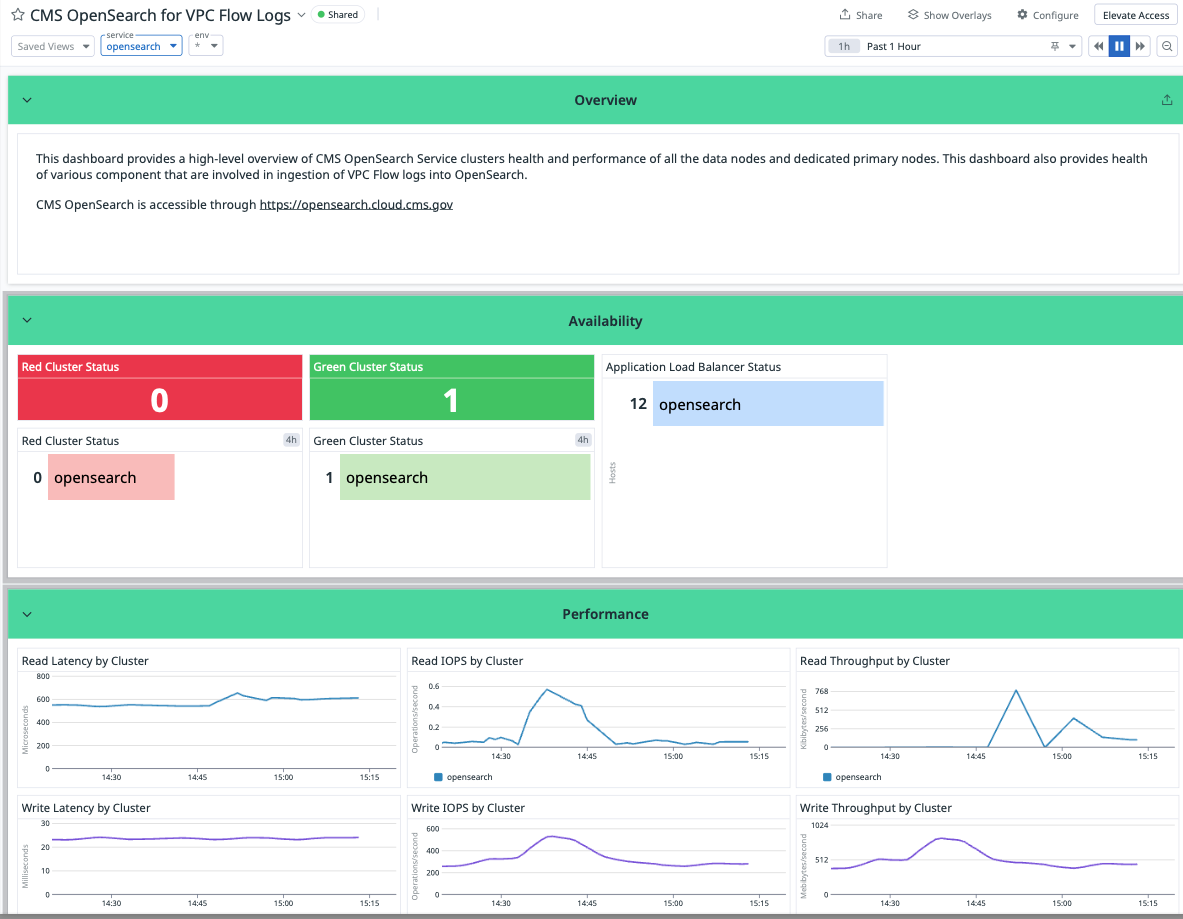Click the Write IOPS by Cluster title
1183x919 pixels.
point(468,808)
